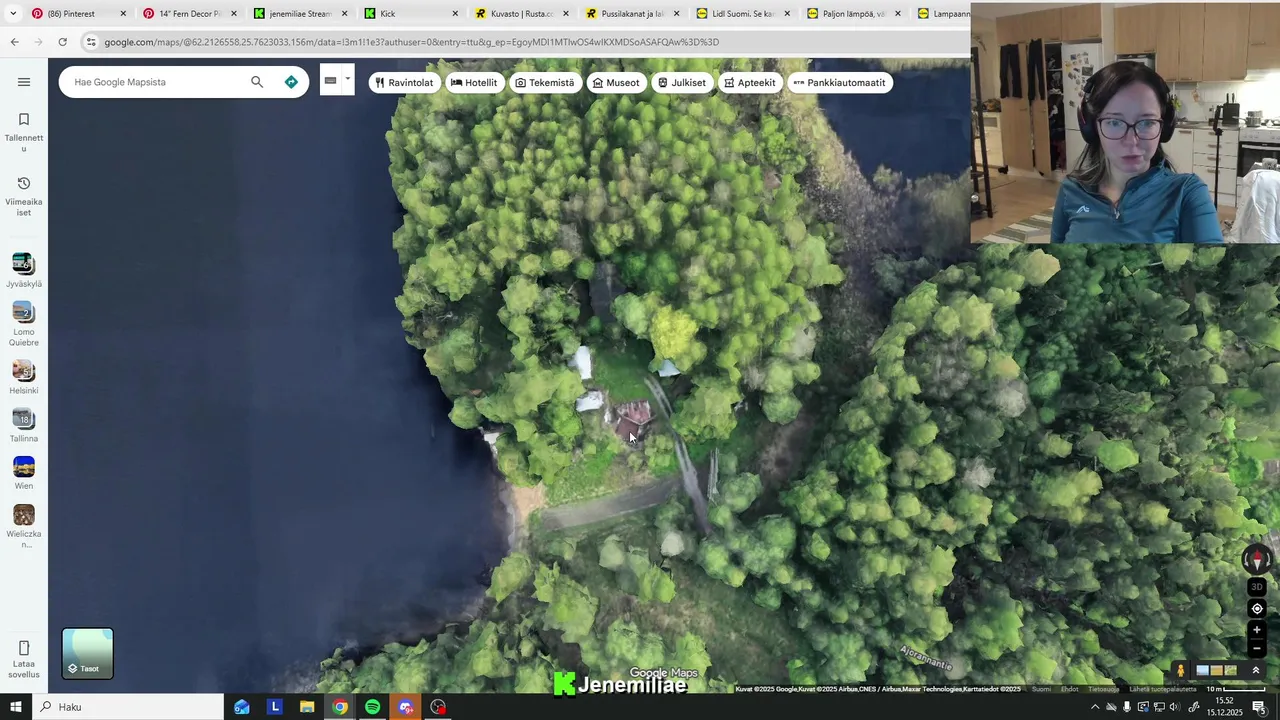
Task: Click the Ehdot terms link
Action: click(1070, 689)
